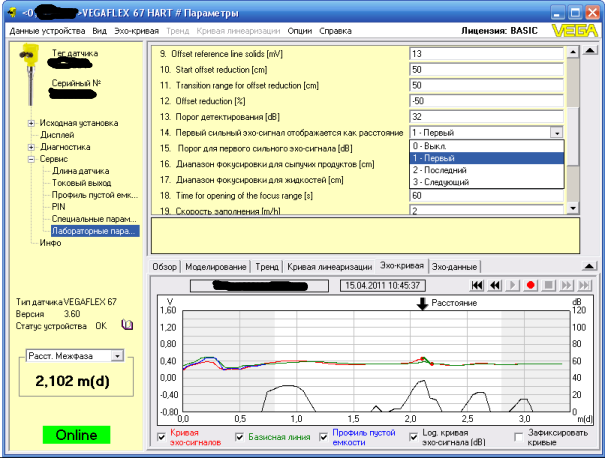Collapse the Сервис tree node

31,159
